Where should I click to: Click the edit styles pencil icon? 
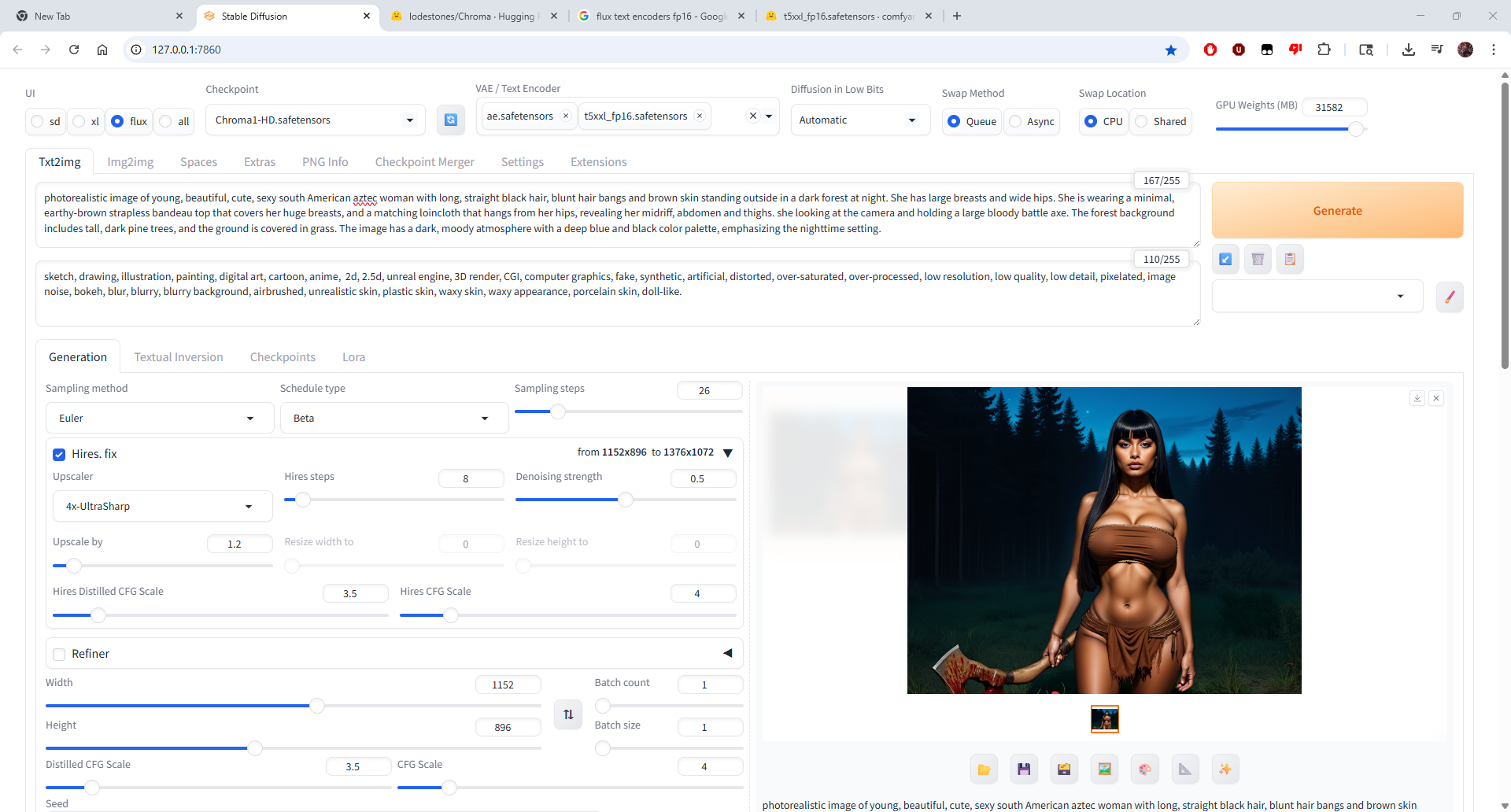pyautogui.click(x=1450, y=297)
